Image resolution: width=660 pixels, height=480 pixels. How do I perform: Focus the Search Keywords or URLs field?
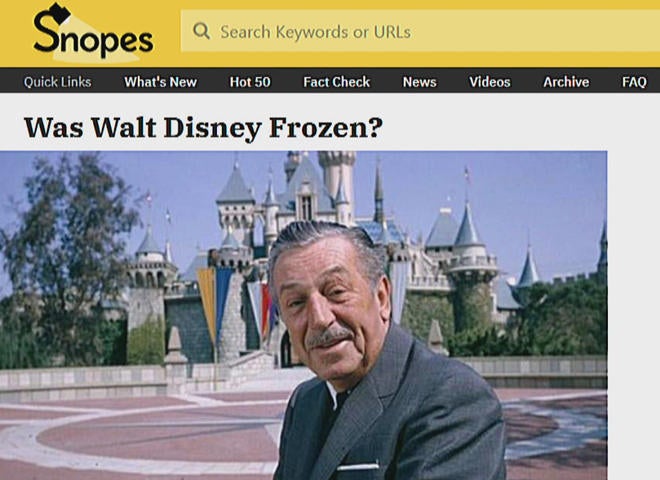(420, 31)
